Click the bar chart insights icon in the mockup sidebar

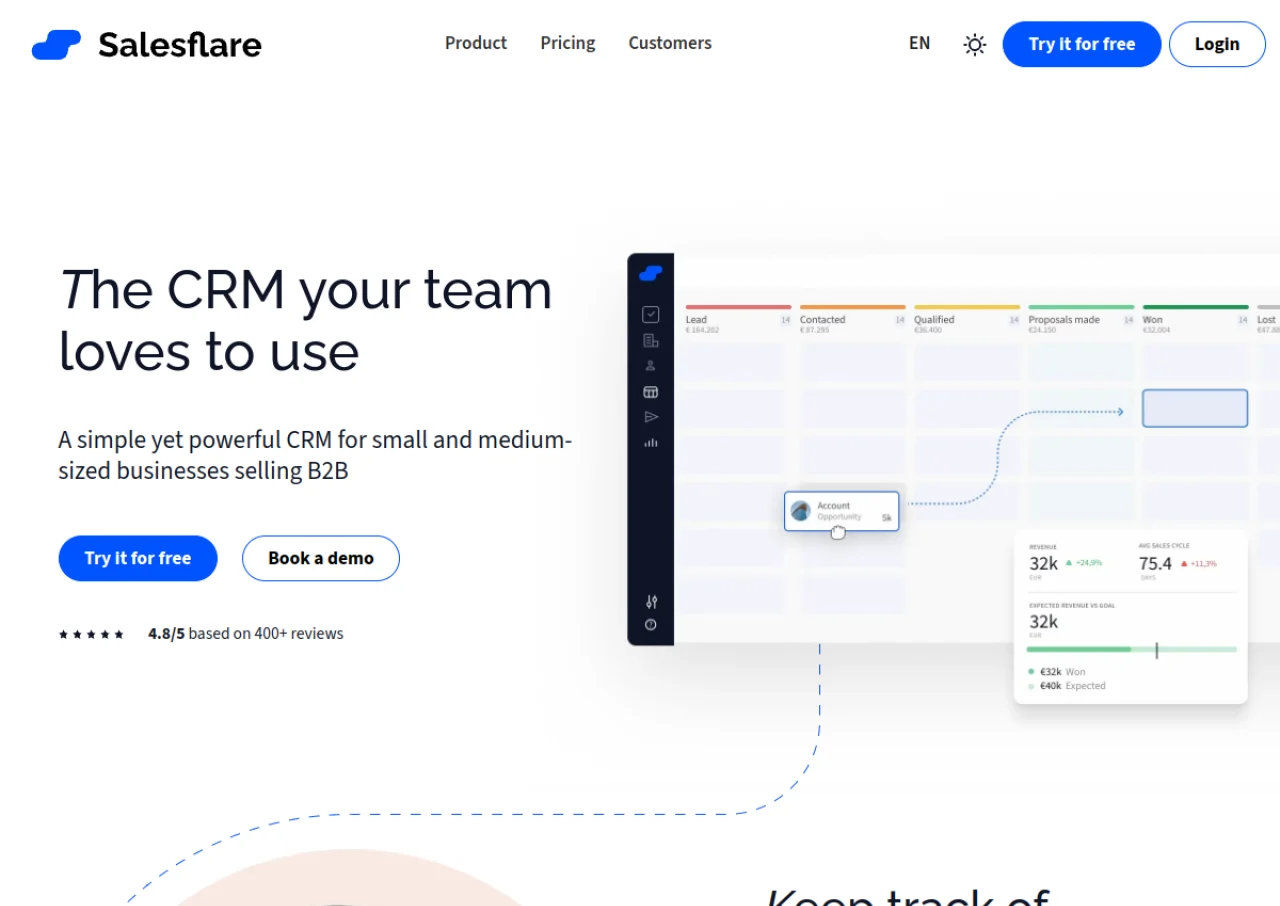(651, 442)
